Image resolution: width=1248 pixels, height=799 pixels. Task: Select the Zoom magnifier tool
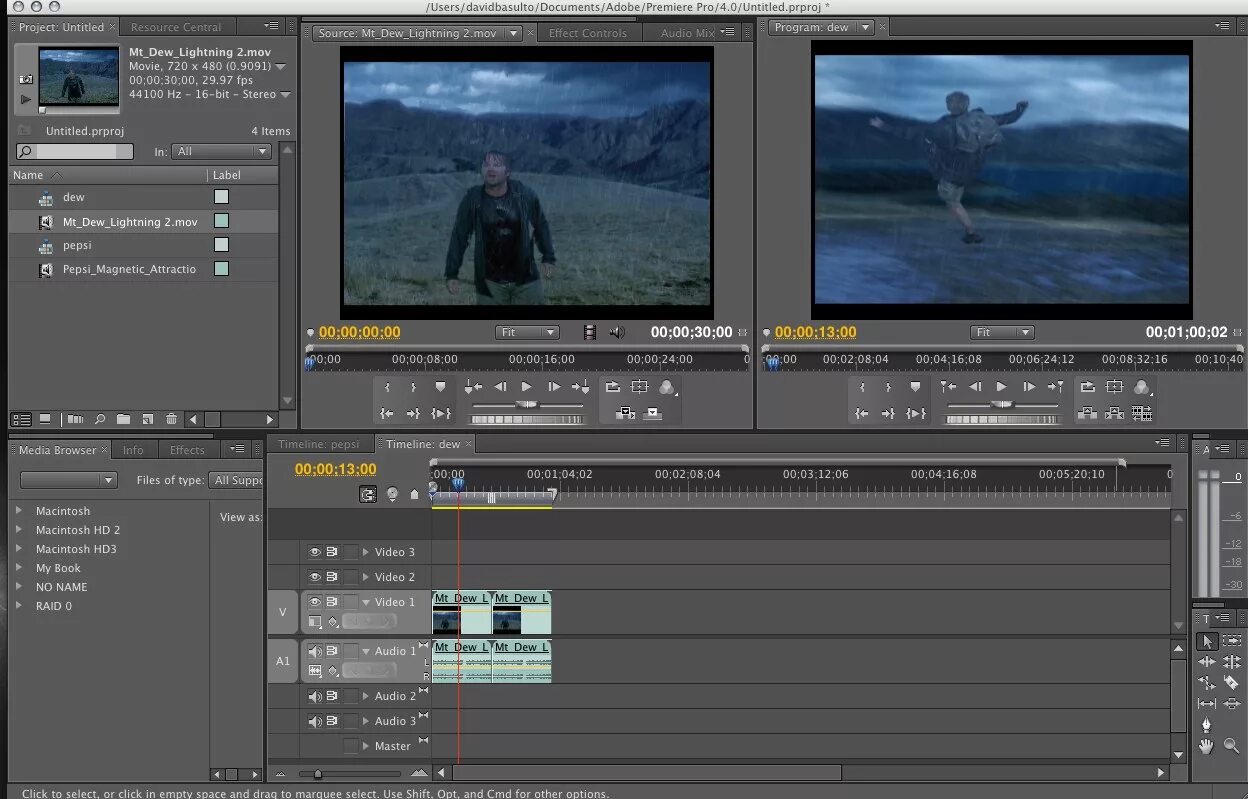[x=1231, y=746]
